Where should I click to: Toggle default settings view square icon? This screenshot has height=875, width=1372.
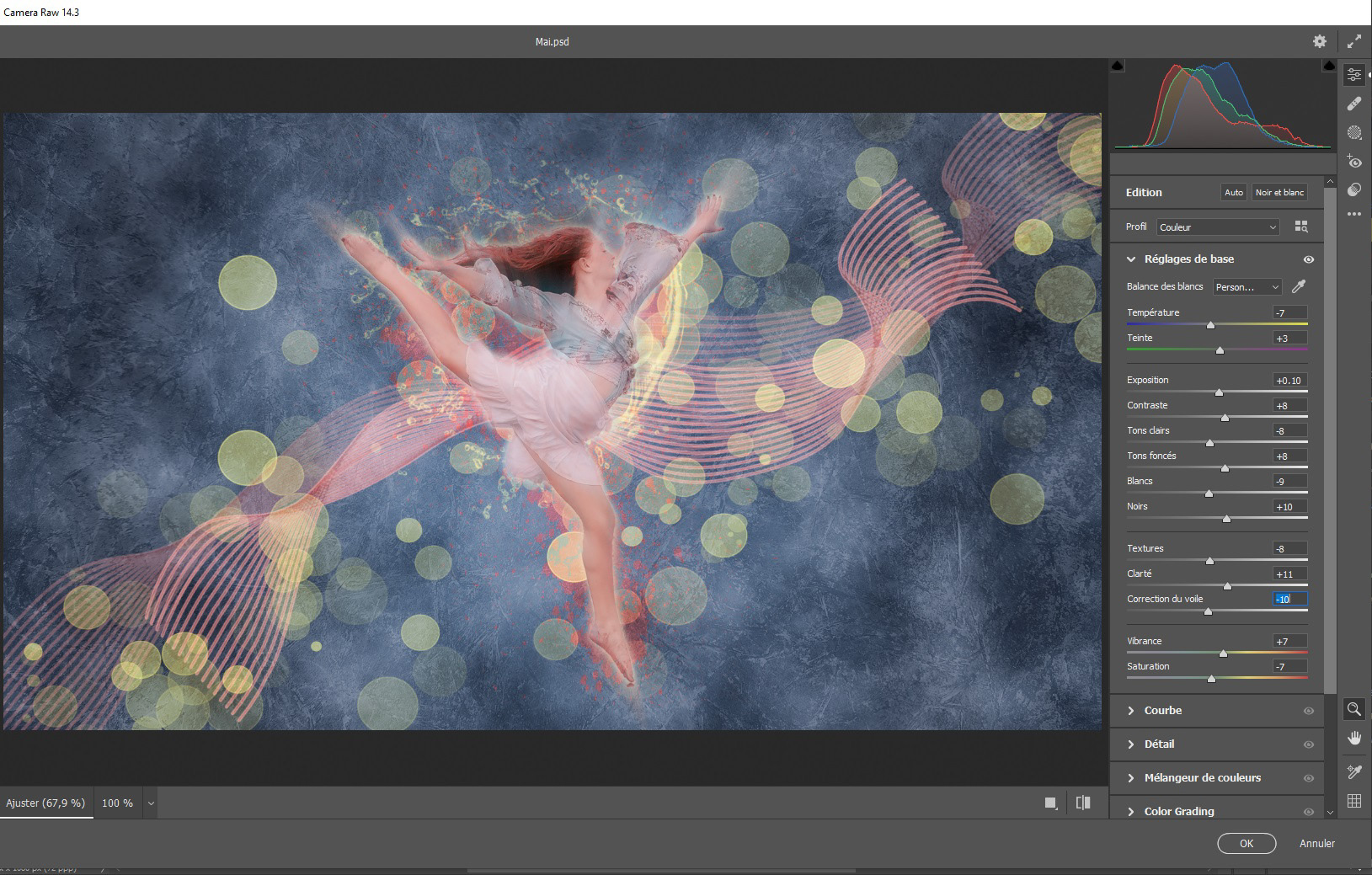coord(1050,803)
